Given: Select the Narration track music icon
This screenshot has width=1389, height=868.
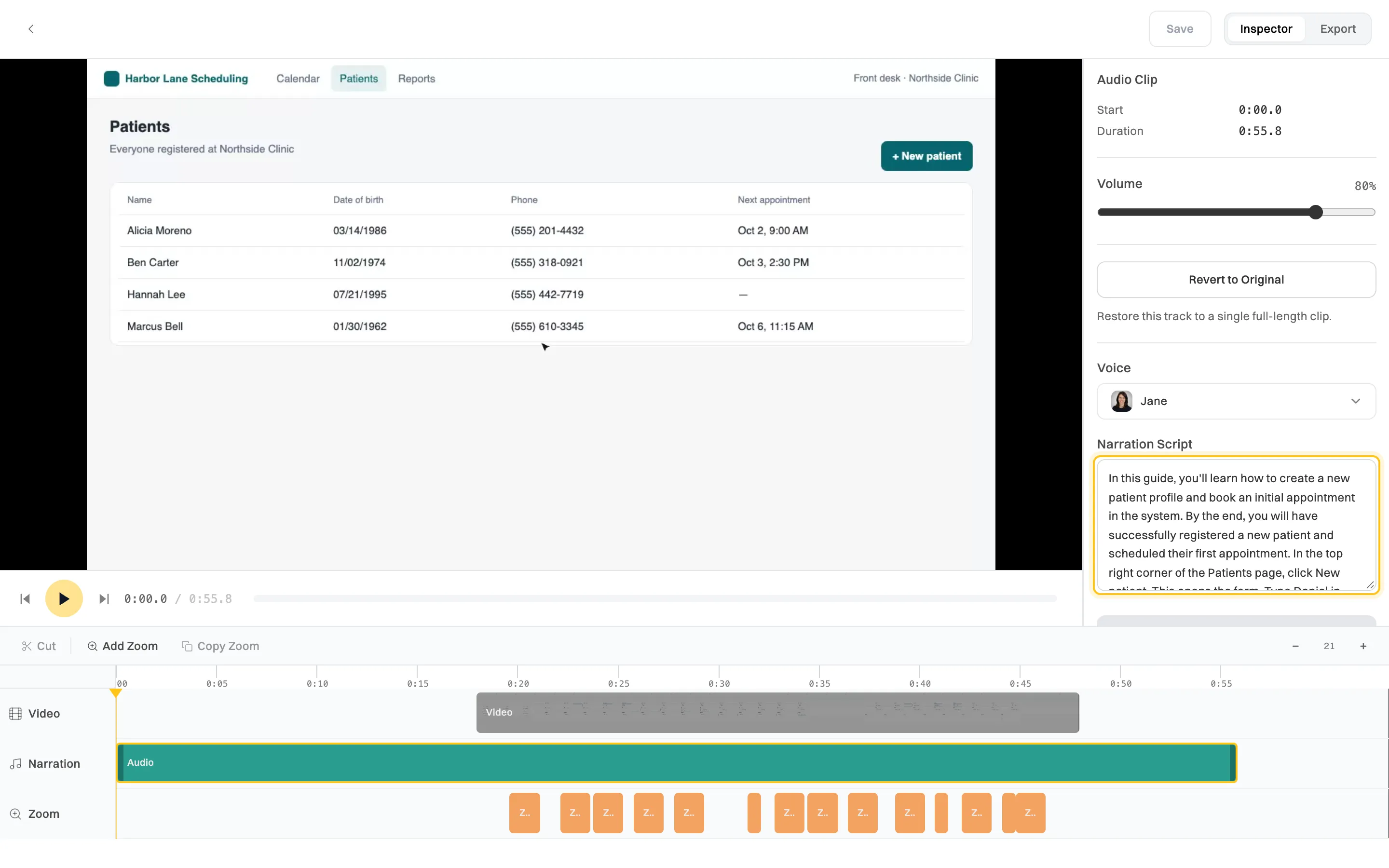Looking at the screenshot, I should tap(15, 763).
